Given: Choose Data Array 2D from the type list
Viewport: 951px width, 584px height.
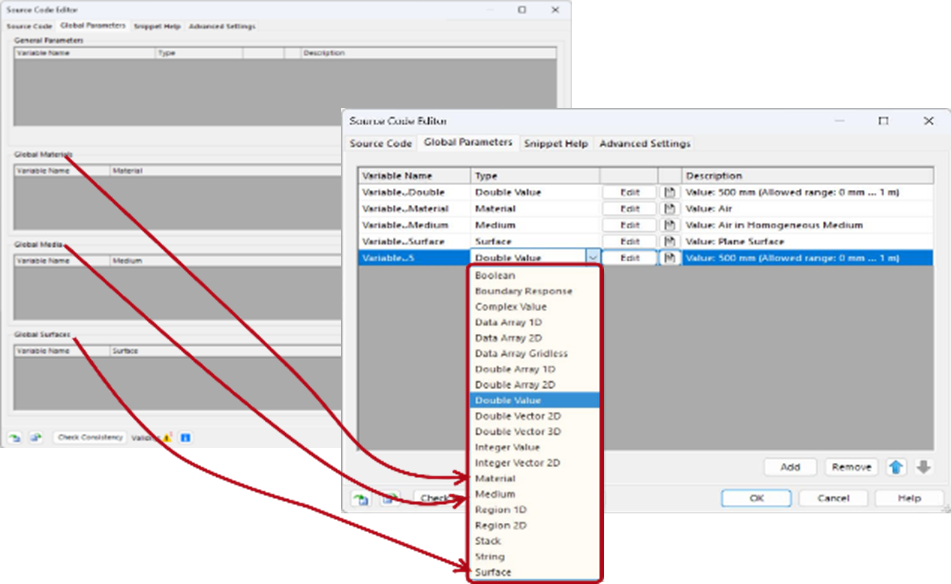Looking at the screenshot, I should pyautogui.click(x=534, y=338).
